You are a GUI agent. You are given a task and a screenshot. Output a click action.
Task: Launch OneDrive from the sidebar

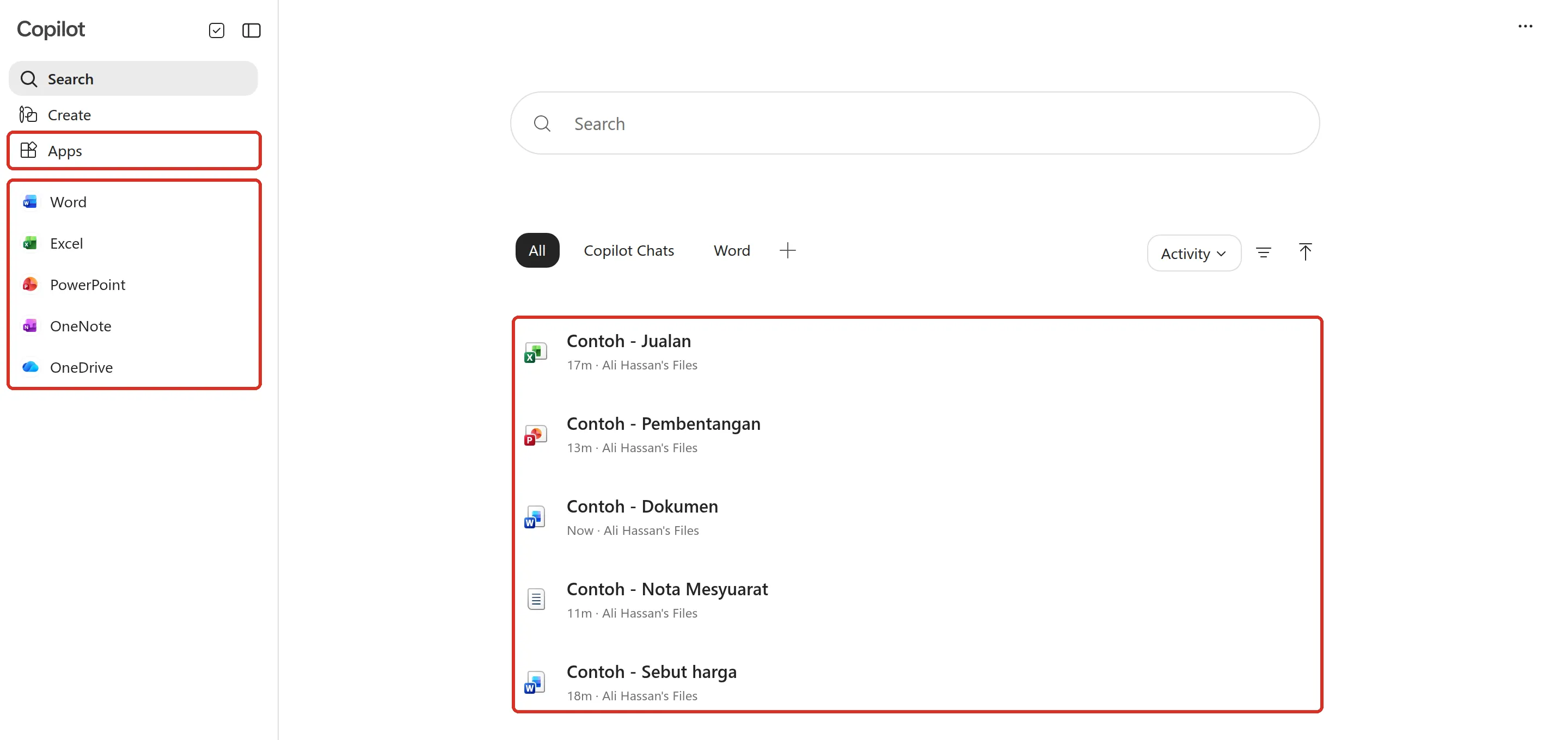[x=133, y=367]
